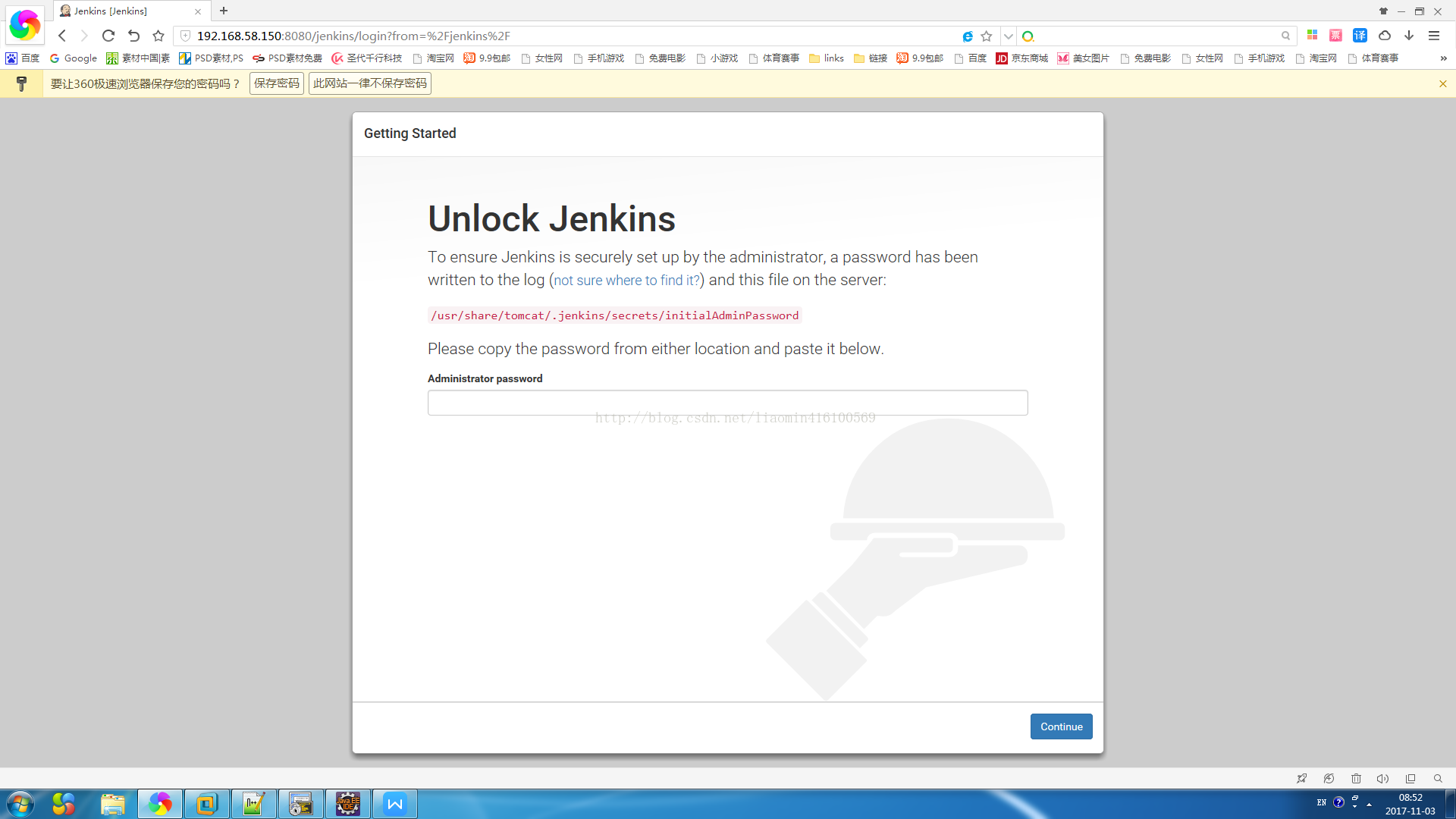
Task: Open the 素材中国 bookmark
Action: (138, 58)
